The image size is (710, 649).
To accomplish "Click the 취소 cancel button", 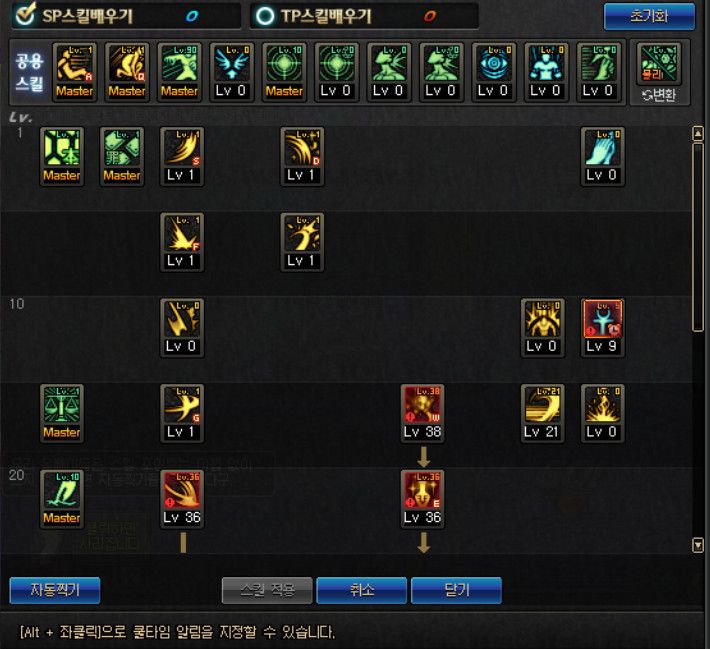I will (x=361, y=590).
